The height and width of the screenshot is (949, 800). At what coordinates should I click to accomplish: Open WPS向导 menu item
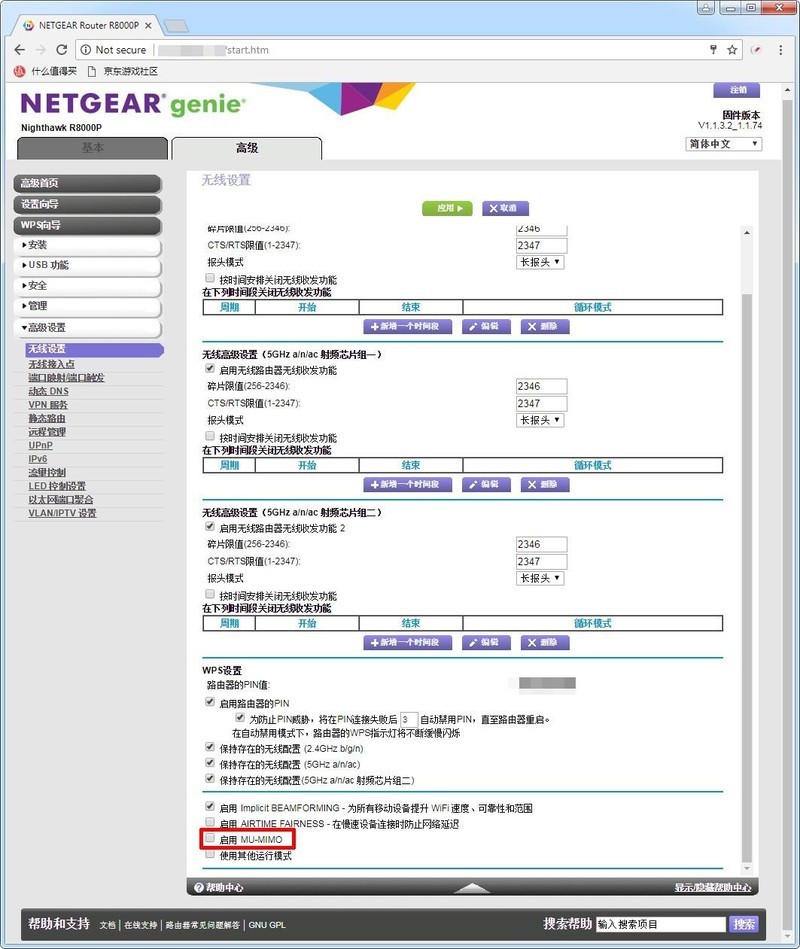88,225
